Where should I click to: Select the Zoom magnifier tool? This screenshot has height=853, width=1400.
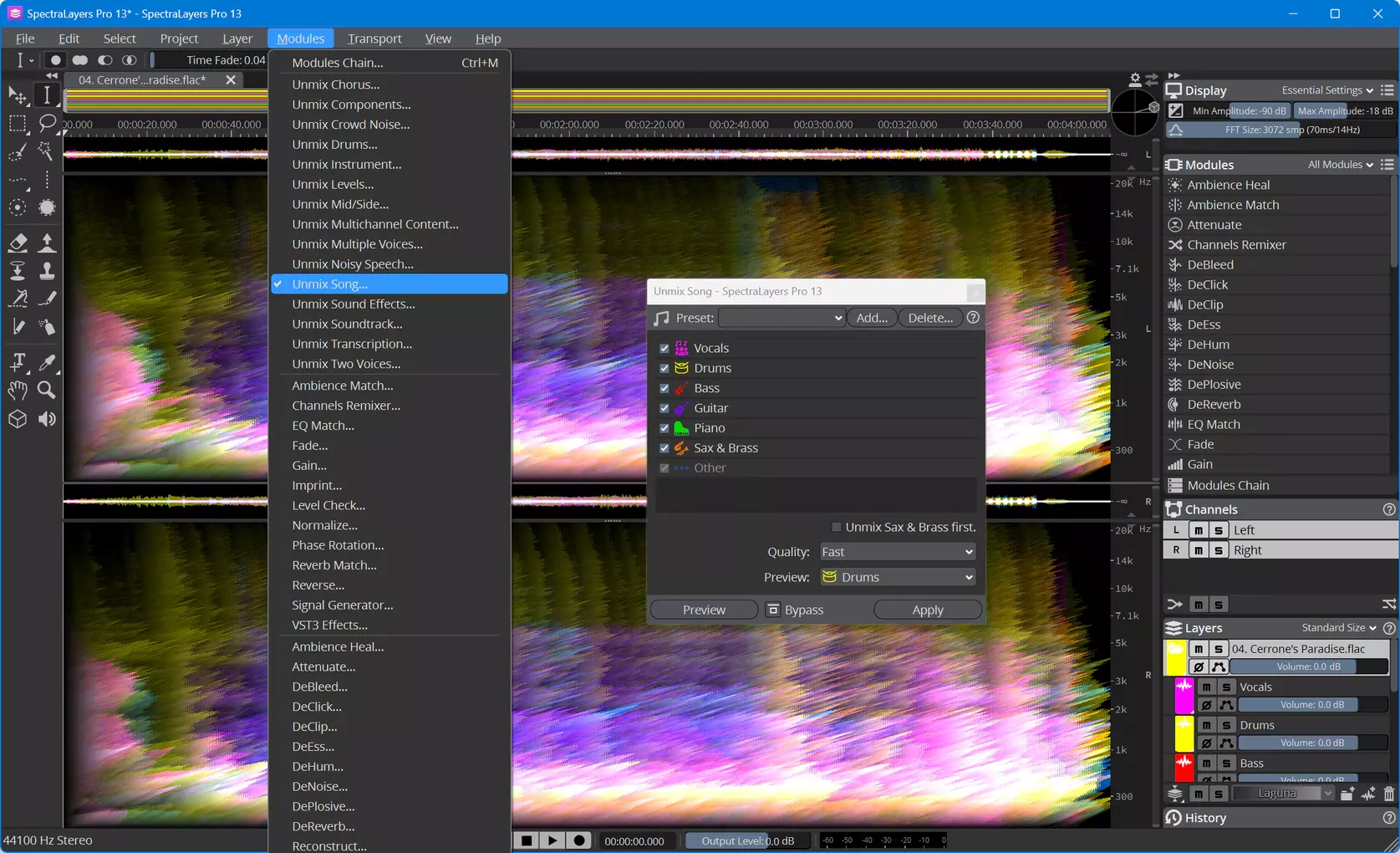47,391
